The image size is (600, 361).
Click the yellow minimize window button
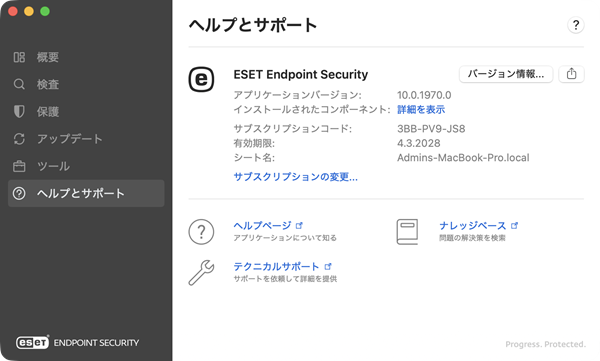29,11
